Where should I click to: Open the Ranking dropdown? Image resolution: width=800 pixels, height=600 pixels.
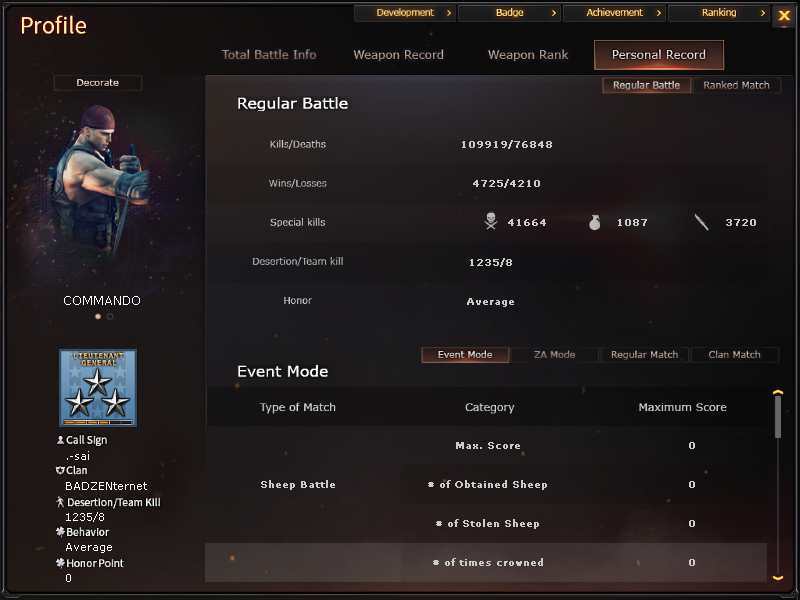(719, 13)
